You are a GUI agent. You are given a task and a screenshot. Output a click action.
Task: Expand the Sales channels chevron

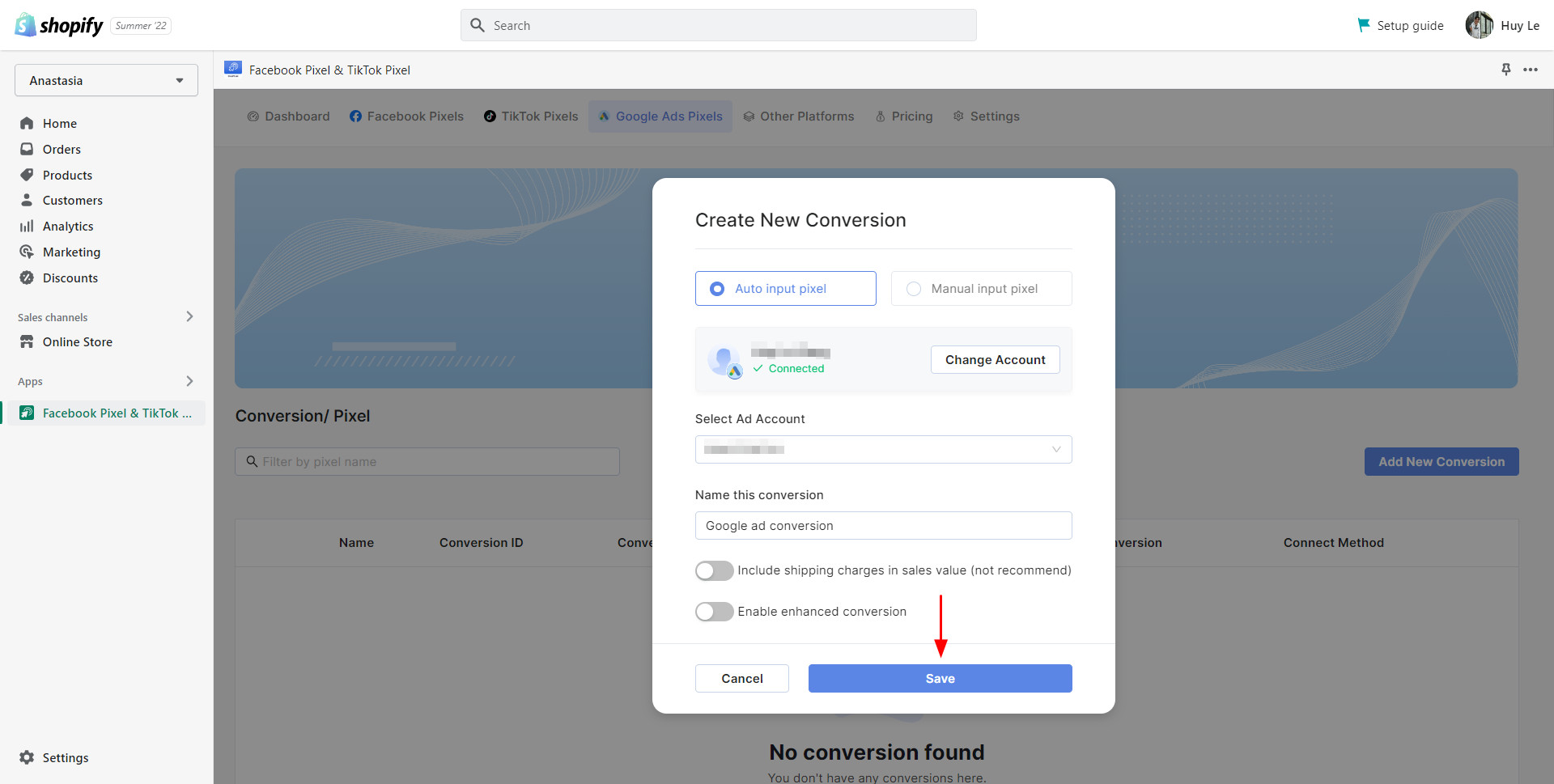(x=189, y=316)
